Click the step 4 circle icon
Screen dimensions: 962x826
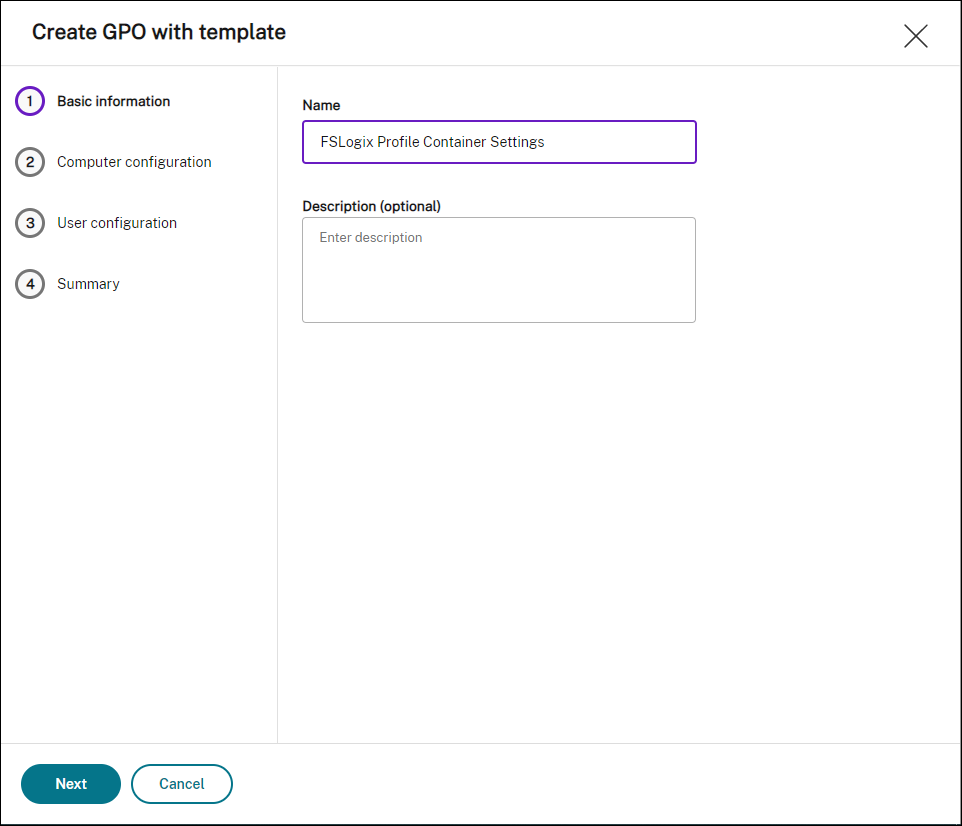(30, 284)
